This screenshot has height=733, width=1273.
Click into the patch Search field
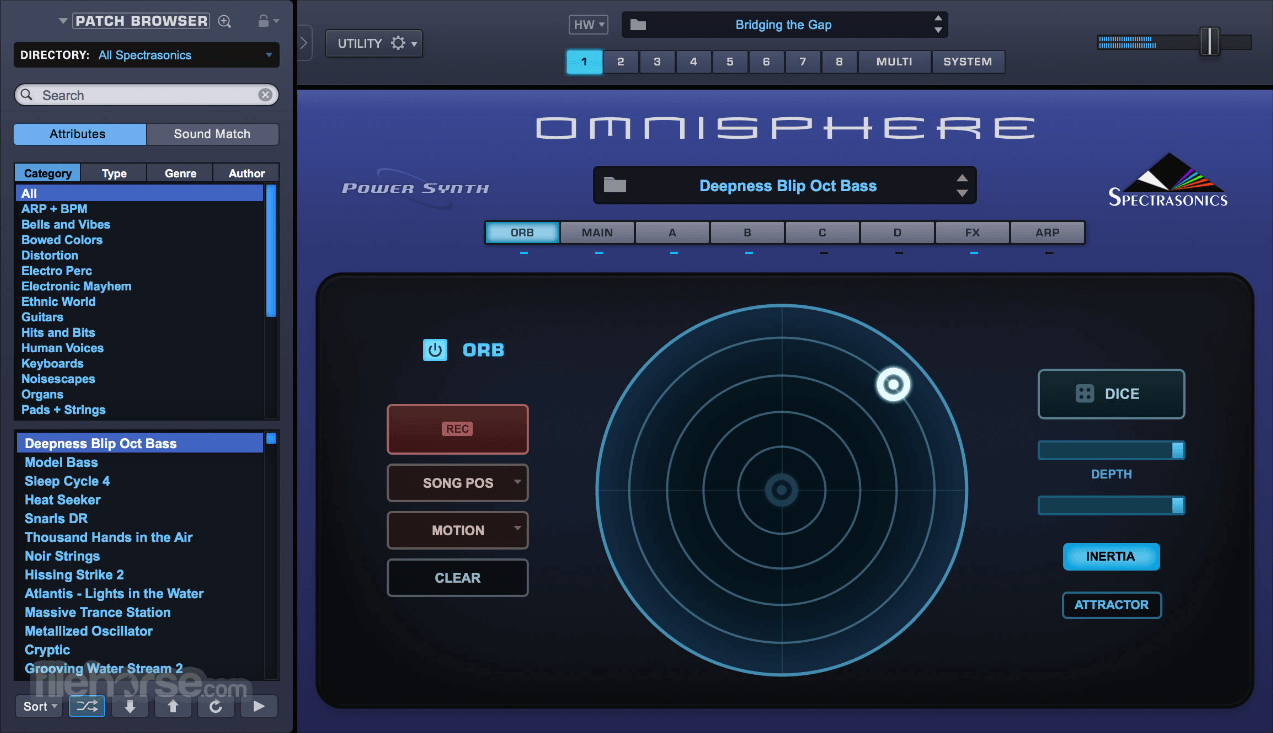(146, 95)
